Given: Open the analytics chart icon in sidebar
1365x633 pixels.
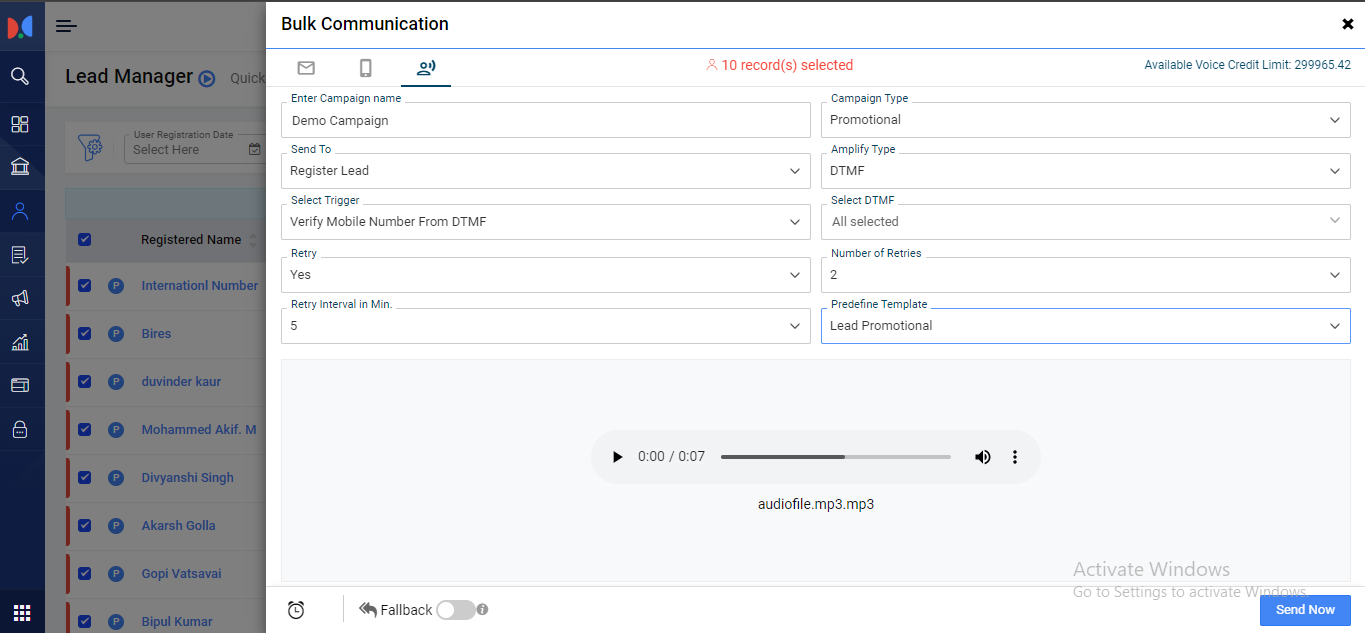Looking at the screenshot, I should [x=20, y=342].
